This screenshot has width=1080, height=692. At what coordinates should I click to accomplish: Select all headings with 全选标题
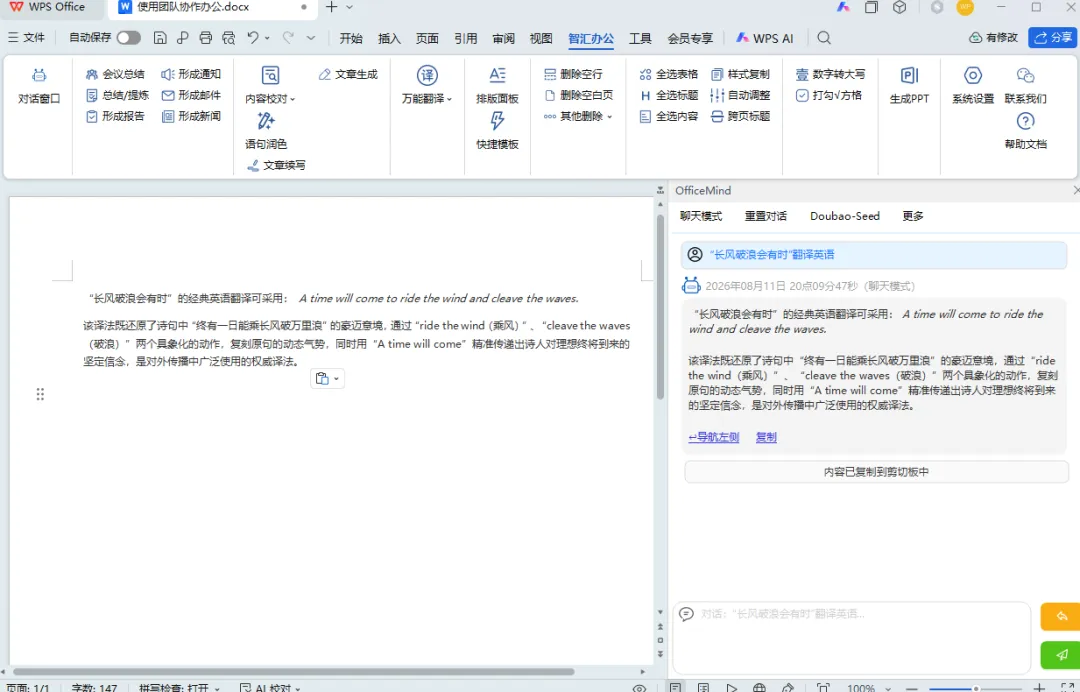point(668,95)
